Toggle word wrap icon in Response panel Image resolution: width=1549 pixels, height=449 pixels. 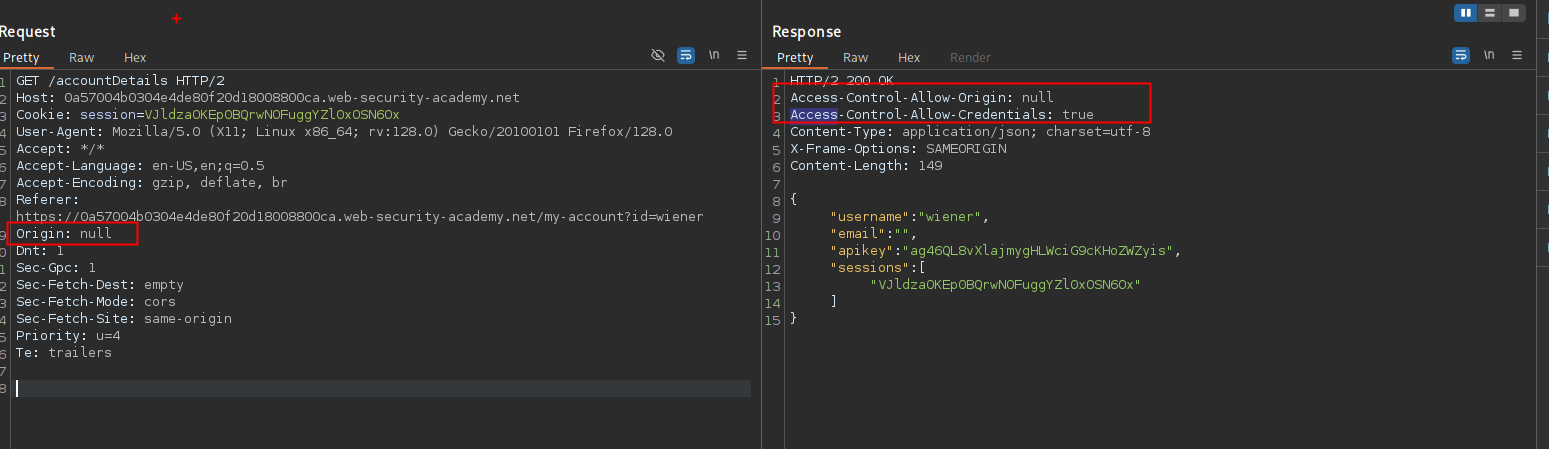point(1461,56)
